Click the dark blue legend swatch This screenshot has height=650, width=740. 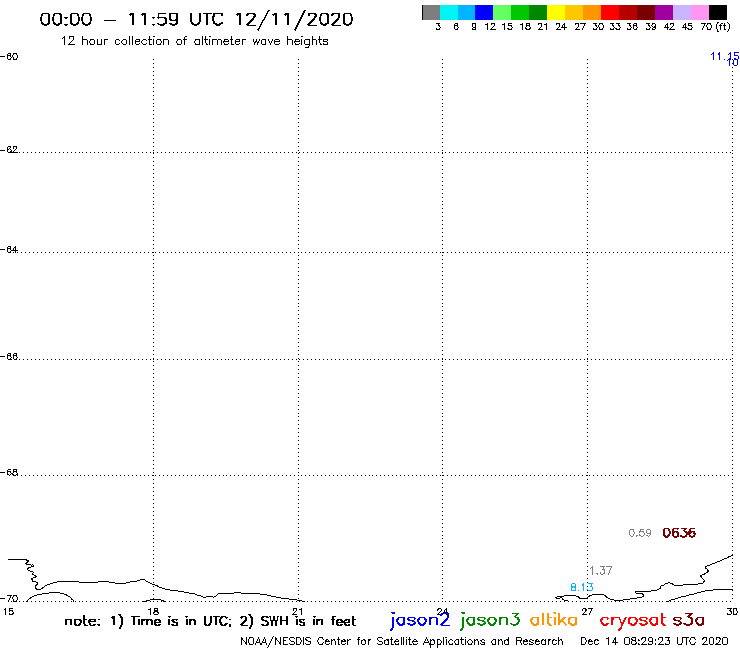coord(484,12)
